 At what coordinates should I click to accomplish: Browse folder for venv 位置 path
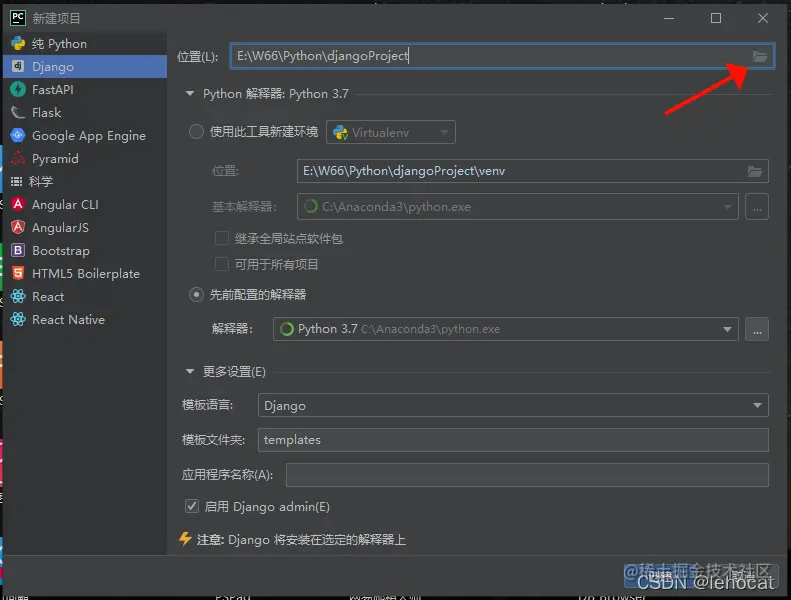click(755, 171)
